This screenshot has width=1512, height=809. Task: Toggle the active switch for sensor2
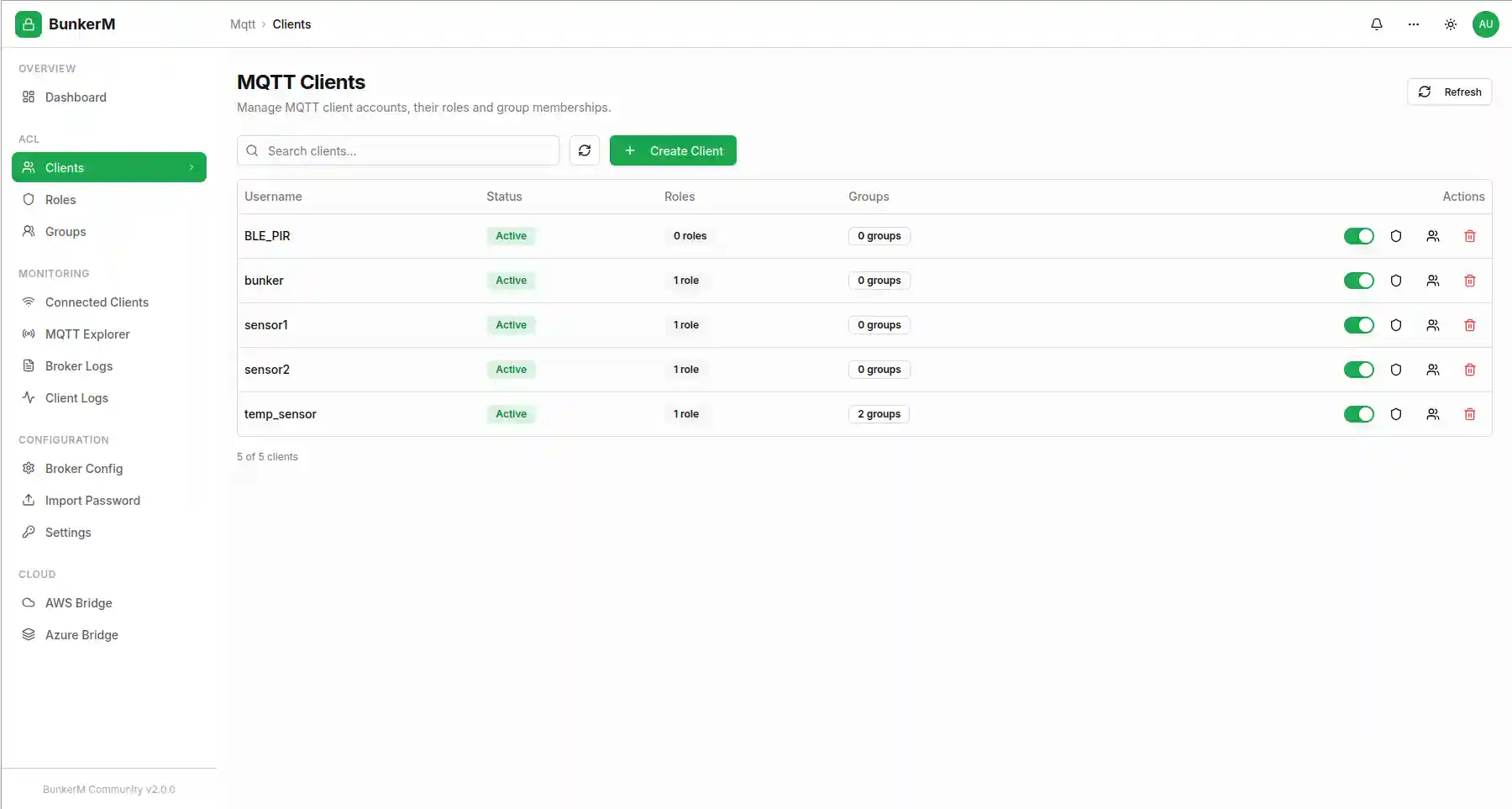(x=1359, y=370)
